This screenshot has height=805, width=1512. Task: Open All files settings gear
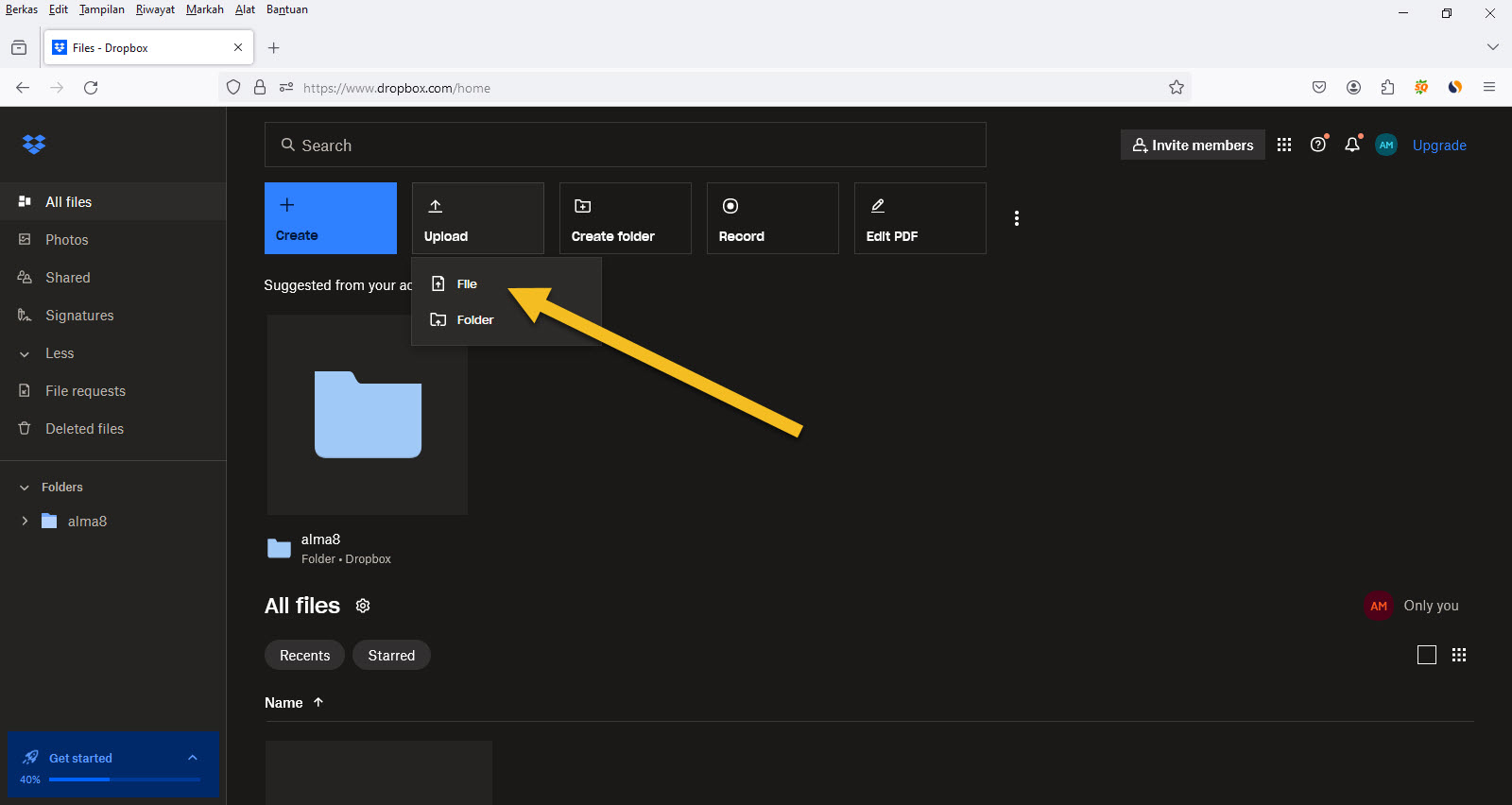[363, 606]
